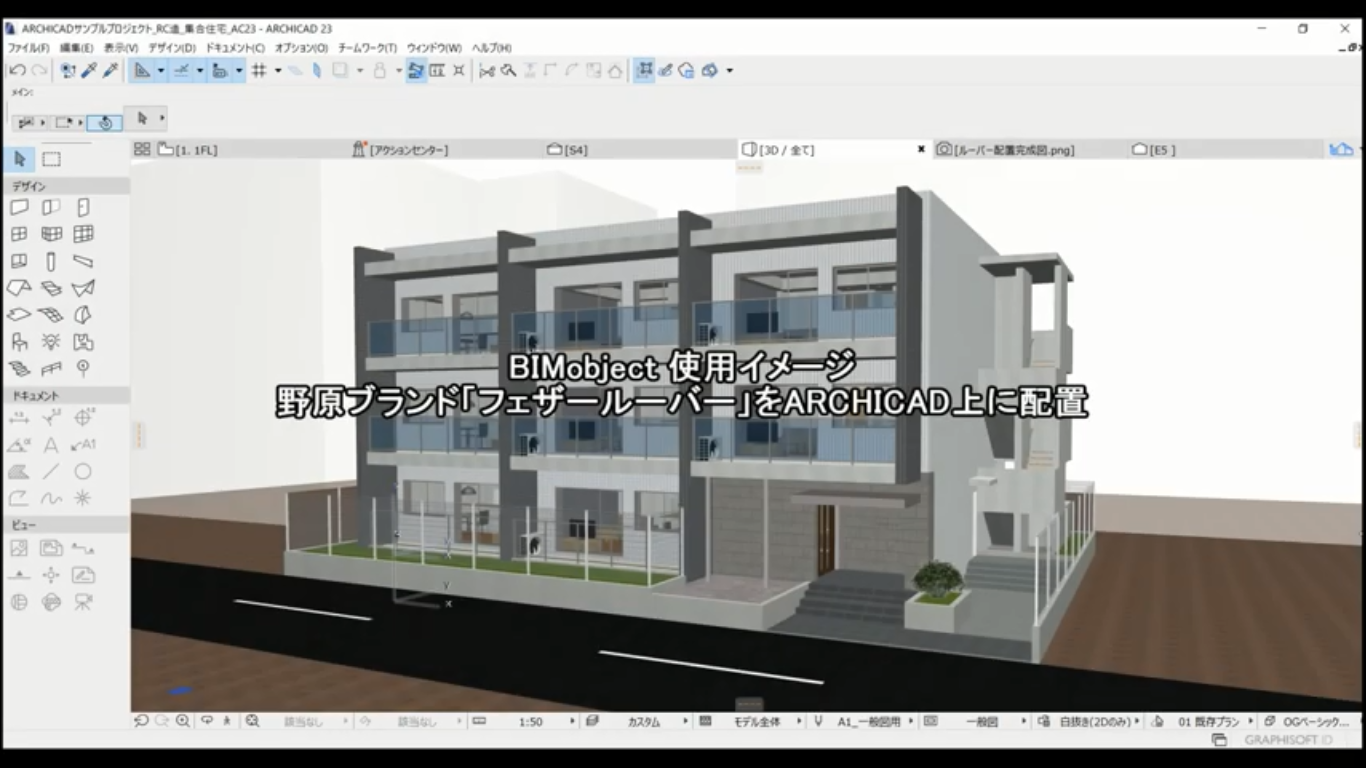Select the Arrow tool in the toolbox

19,159
